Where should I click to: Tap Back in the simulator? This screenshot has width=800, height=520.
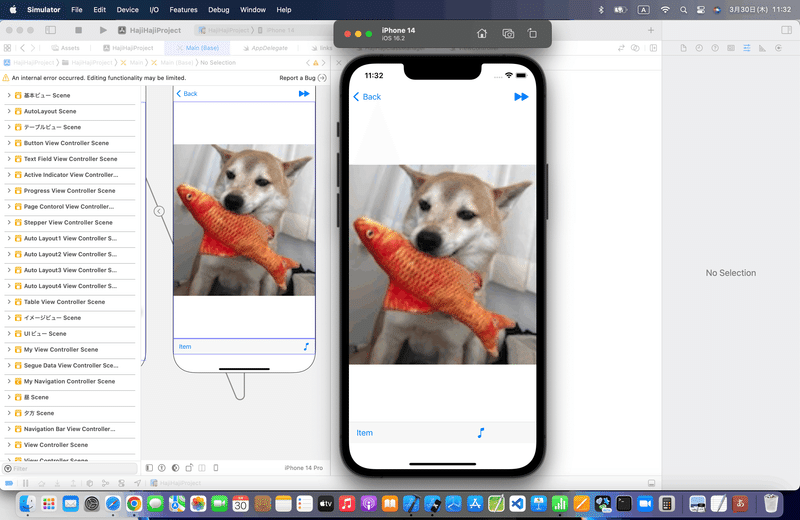(x=367, y=97)
